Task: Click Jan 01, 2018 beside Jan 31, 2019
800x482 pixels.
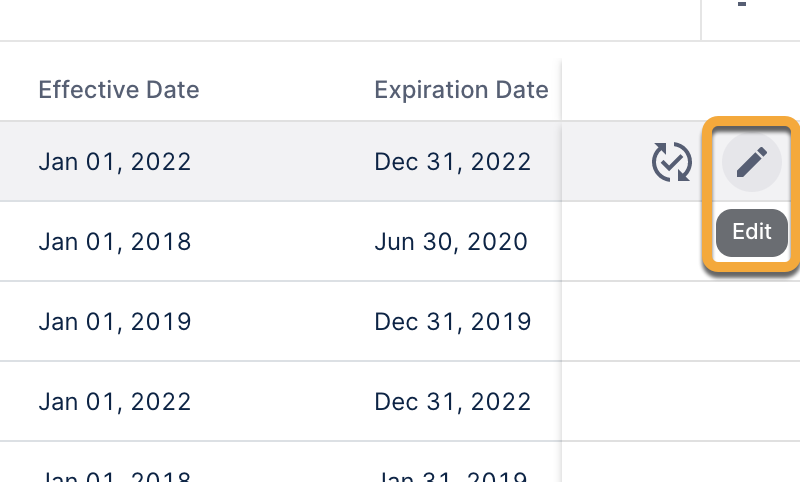Action: pyautogui.click(x=115, y=474)
